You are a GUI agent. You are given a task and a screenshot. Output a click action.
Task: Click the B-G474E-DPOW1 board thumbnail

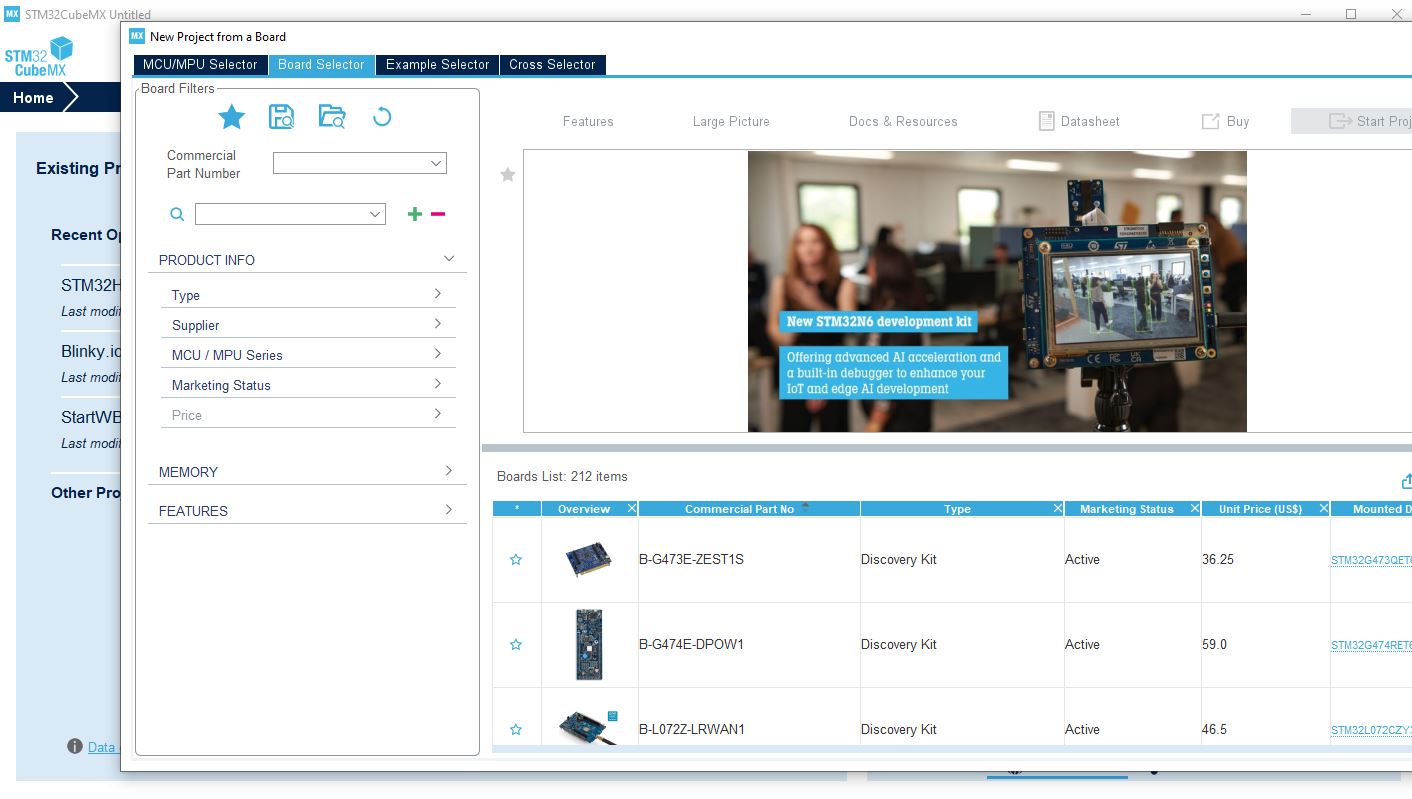[x=589, y=645]
